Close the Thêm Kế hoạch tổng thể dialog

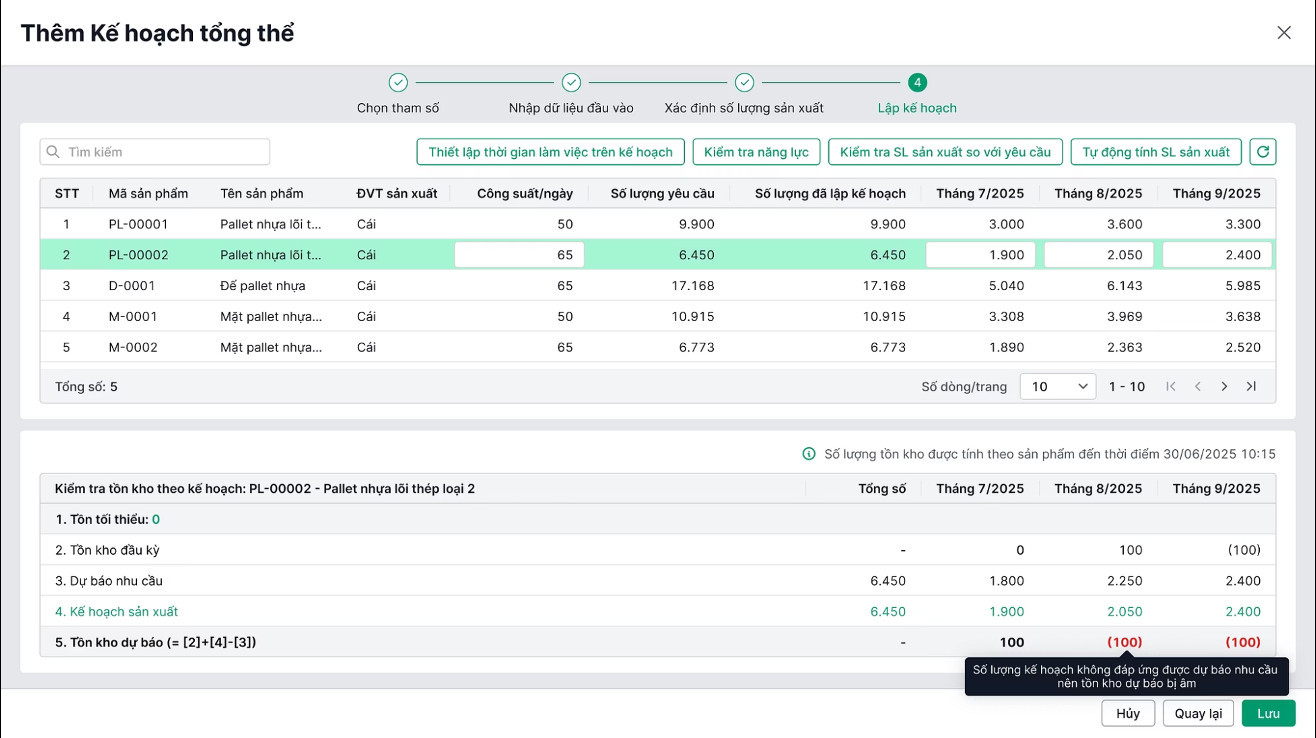coord(1284,33)
